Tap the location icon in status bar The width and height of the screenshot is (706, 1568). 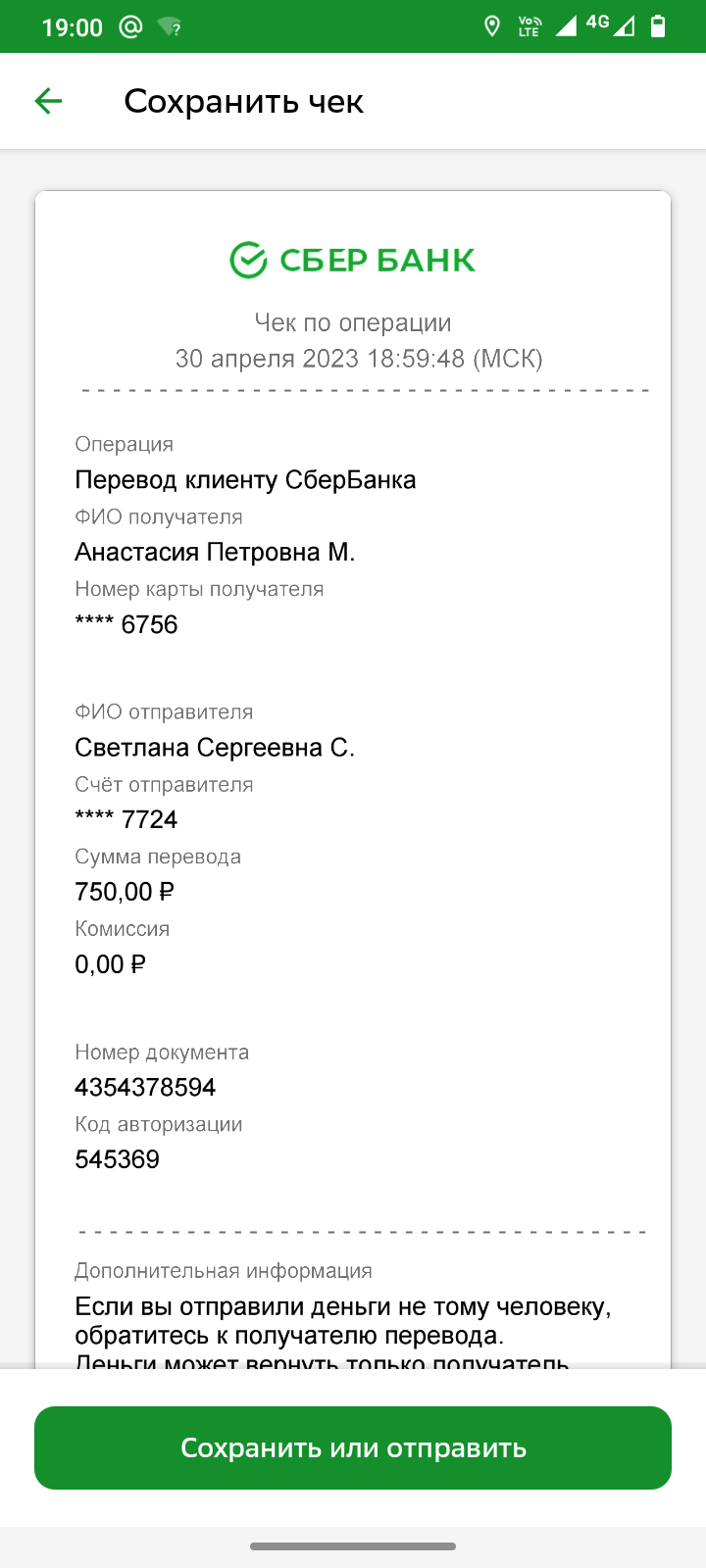click(x=493, y=26)
